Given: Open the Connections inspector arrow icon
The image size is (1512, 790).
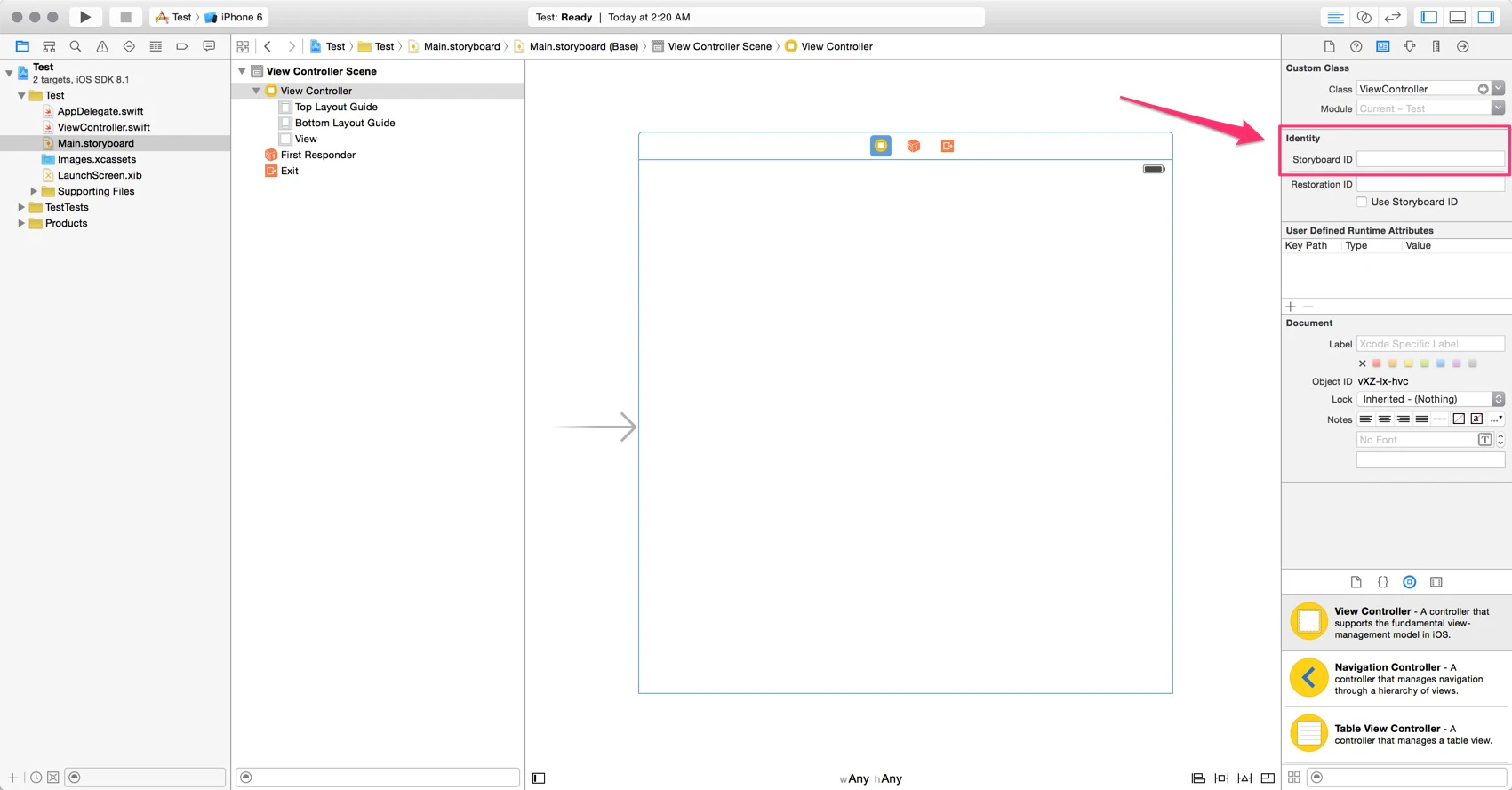Looking at the screenshot, I should (x=1463, y=46).
